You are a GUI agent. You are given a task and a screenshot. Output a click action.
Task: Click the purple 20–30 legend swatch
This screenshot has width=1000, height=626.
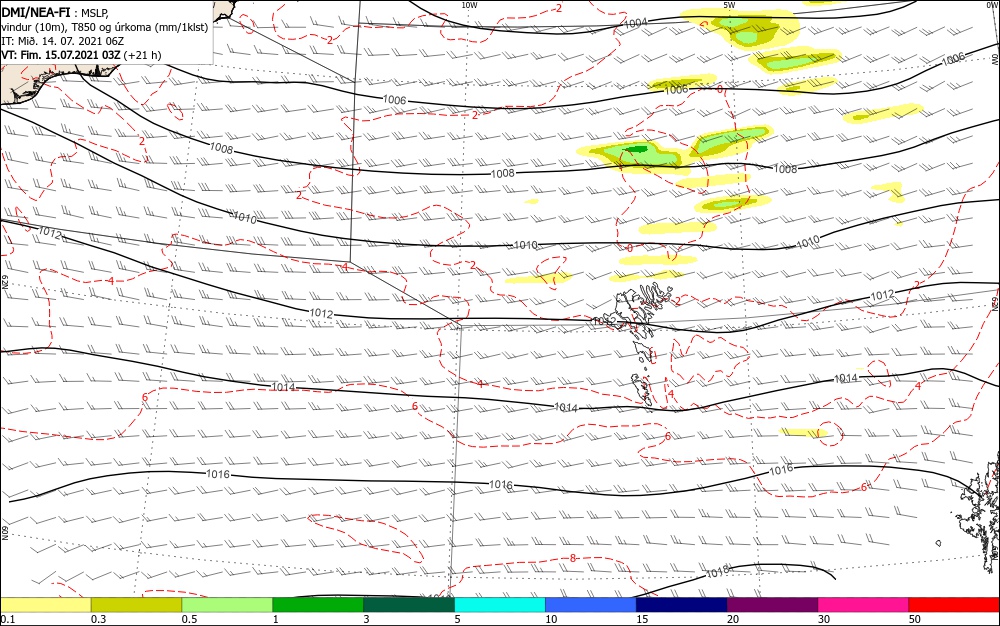point(772,605)
